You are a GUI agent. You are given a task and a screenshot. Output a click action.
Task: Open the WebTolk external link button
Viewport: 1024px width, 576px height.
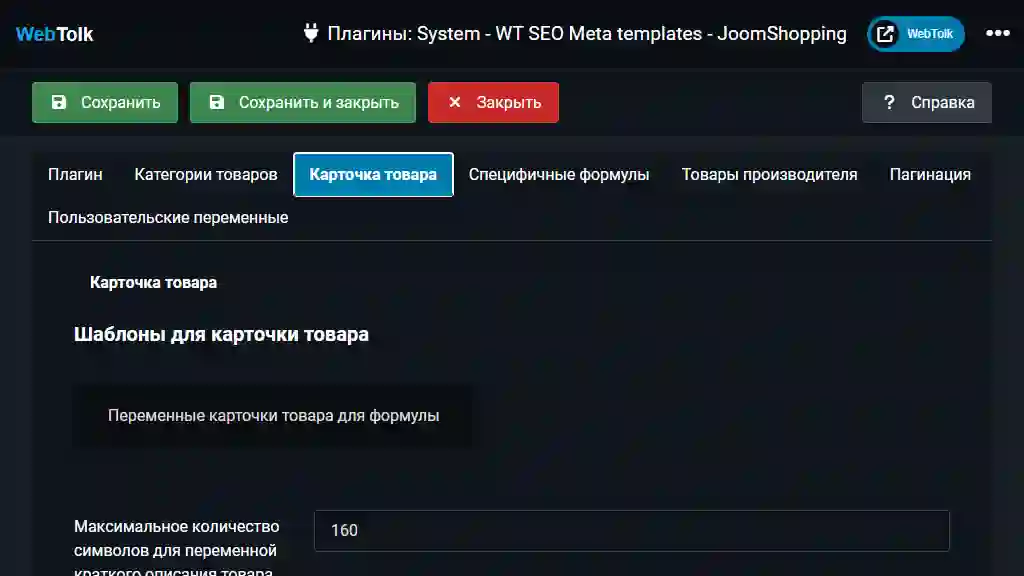coord(916,34)
